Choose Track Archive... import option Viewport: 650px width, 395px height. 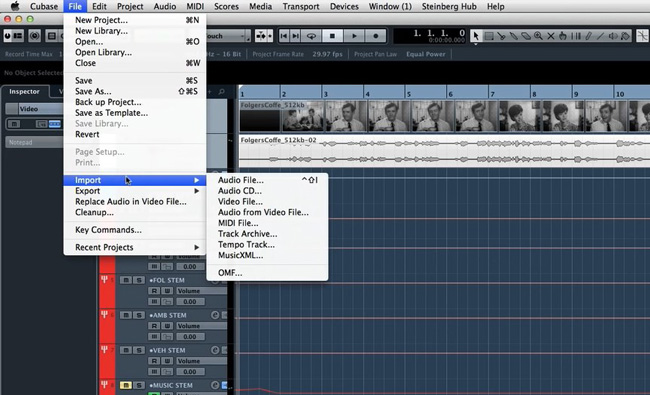[x=267, y=234]
